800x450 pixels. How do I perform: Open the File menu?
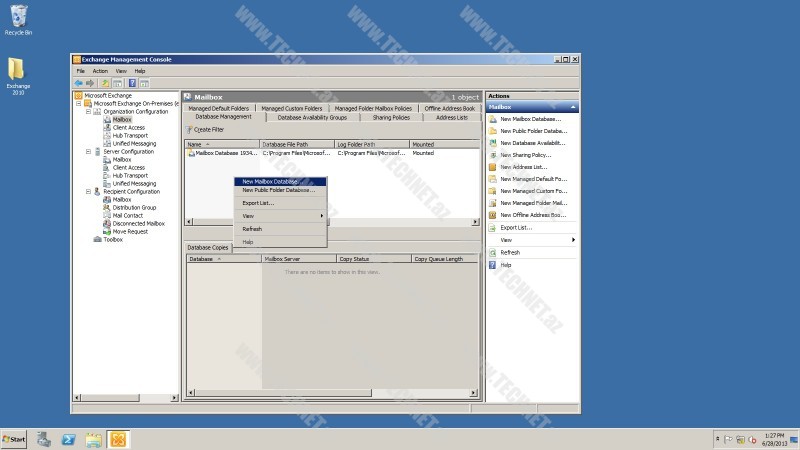point(81,71)
